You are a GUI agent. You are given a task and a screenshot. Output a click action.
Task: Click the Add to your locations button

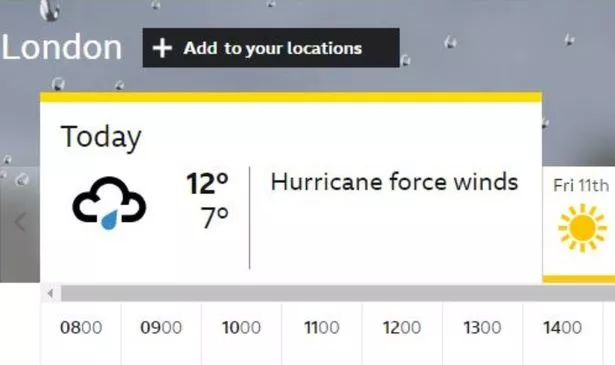coord(271,48)
